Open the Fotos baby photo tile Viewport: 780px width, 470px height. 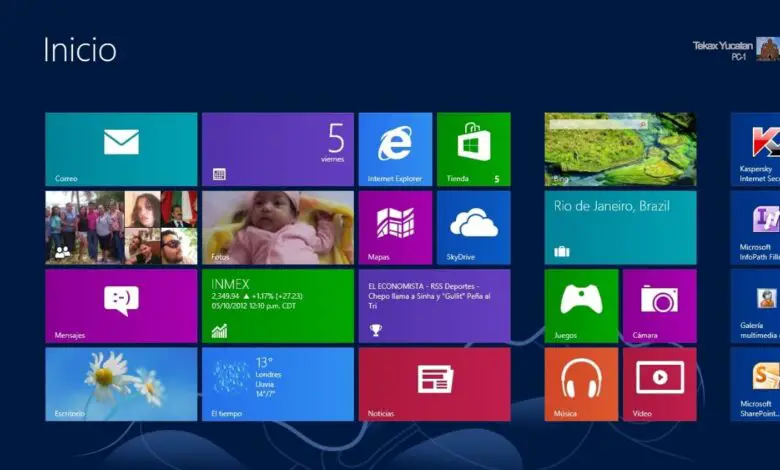pyautogui.click(x=278, y=228)
